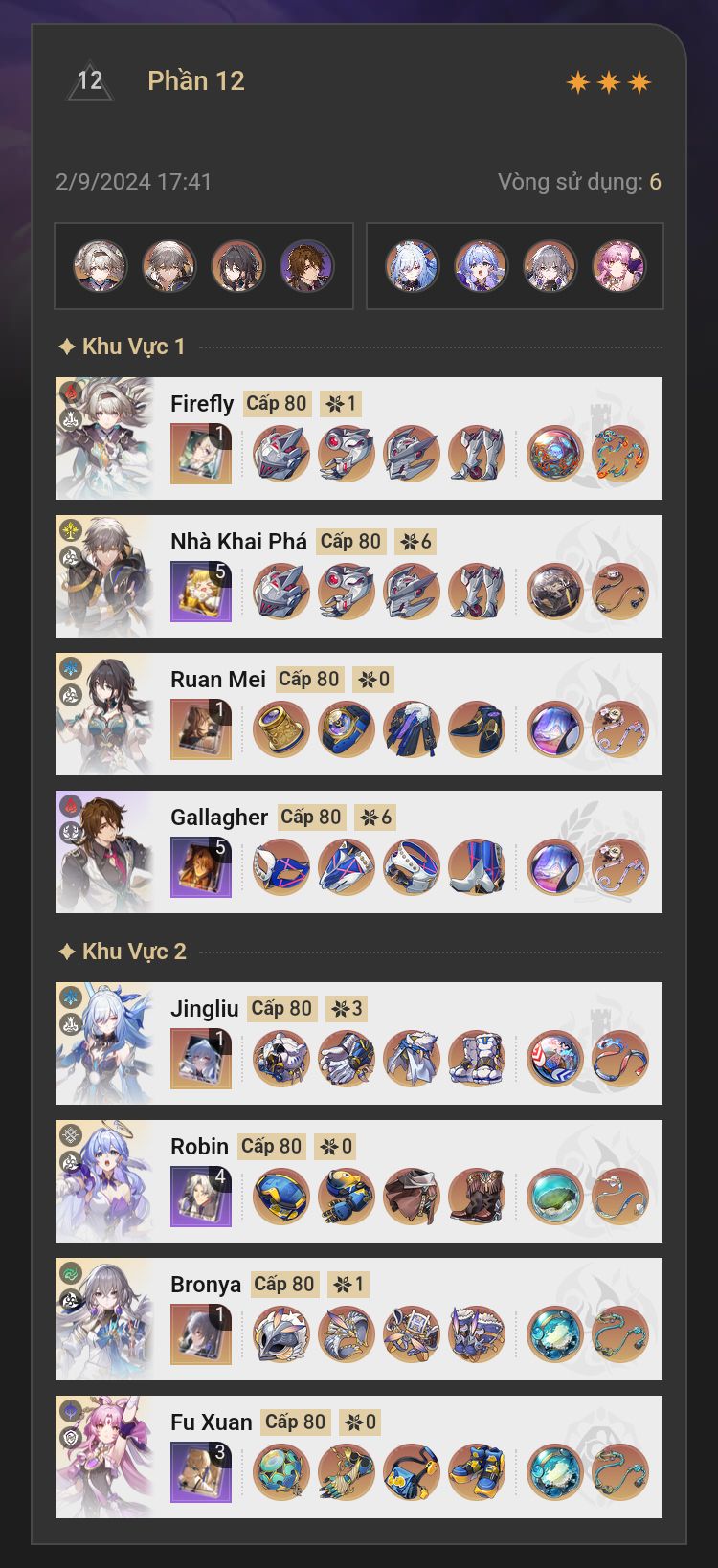Open Firefly's avatar in first team box
This screenshot has height=1568, width=718.
point(101,266)
